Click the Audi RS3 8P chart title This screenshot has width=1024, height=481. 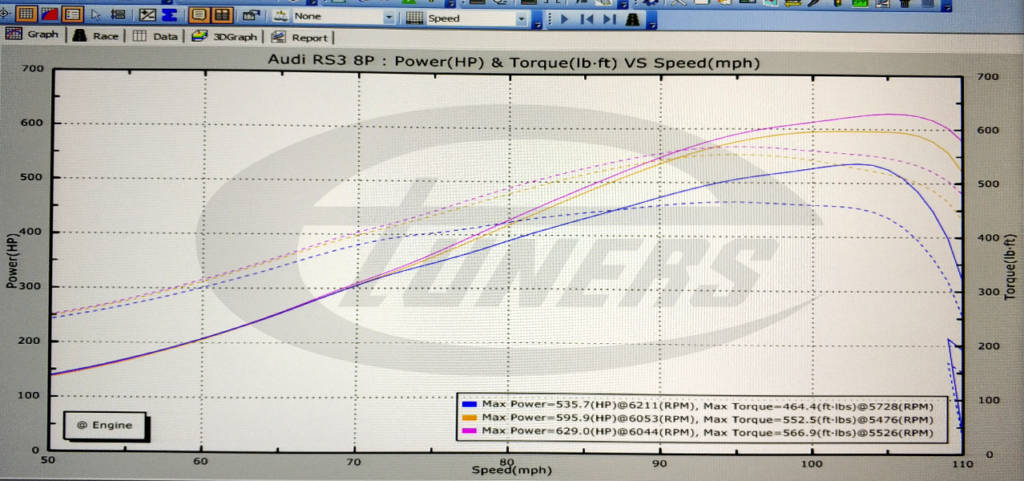pyautogui.click(x=513, y=62)
